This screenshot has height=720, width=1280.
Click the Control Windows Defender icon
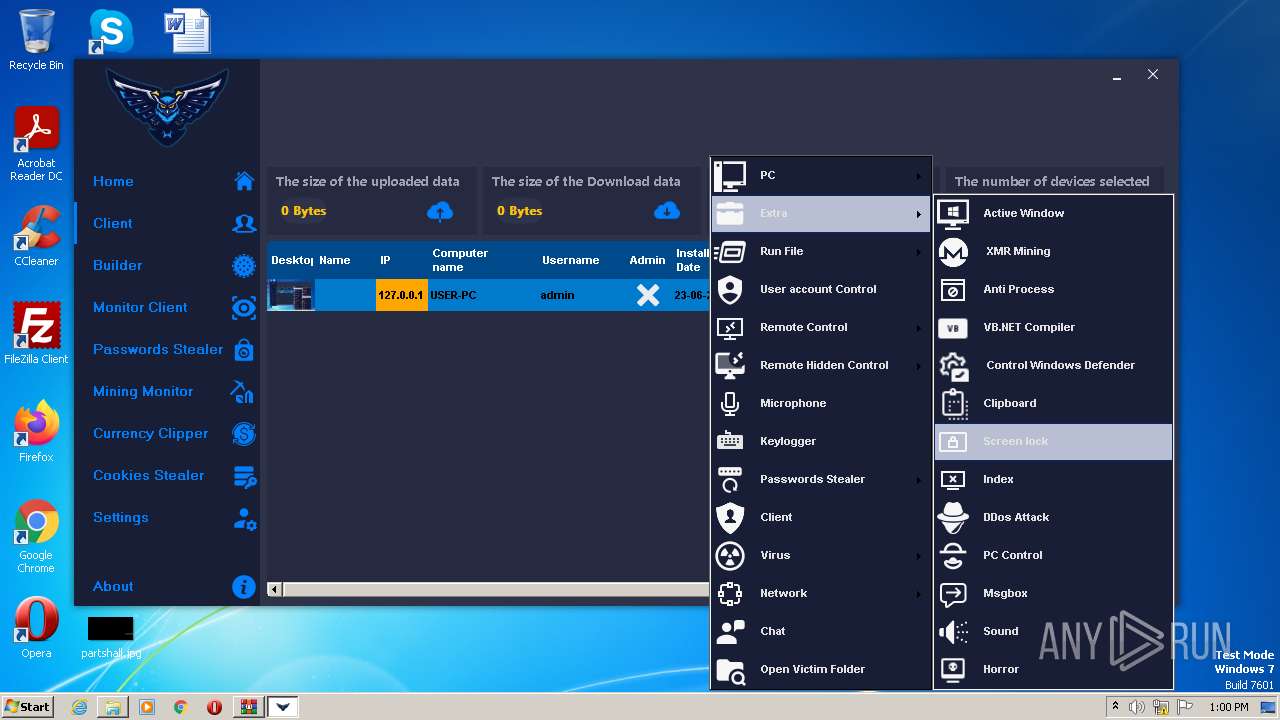point(954,365)
